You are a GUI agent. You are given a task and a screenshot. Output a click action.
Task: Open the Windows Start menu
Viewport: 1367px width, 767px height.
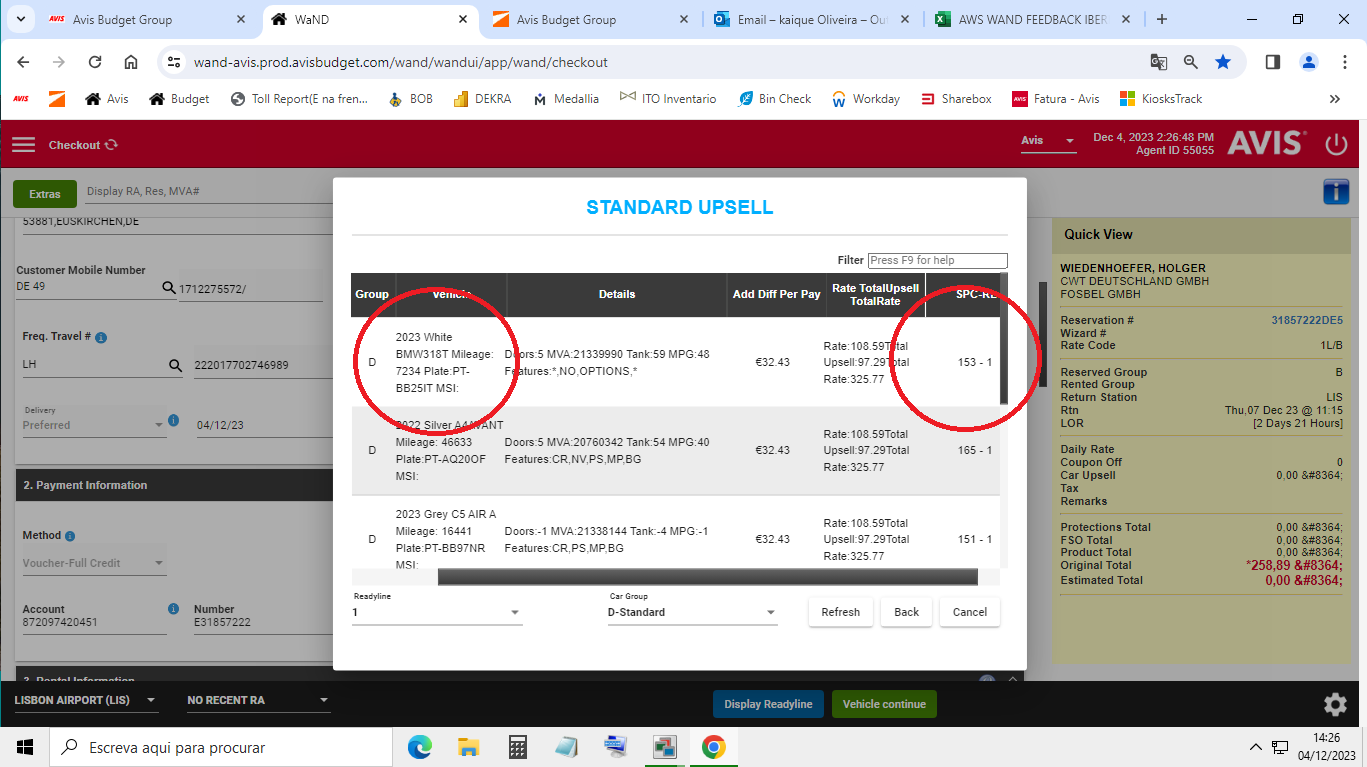(x=24, y=747)
